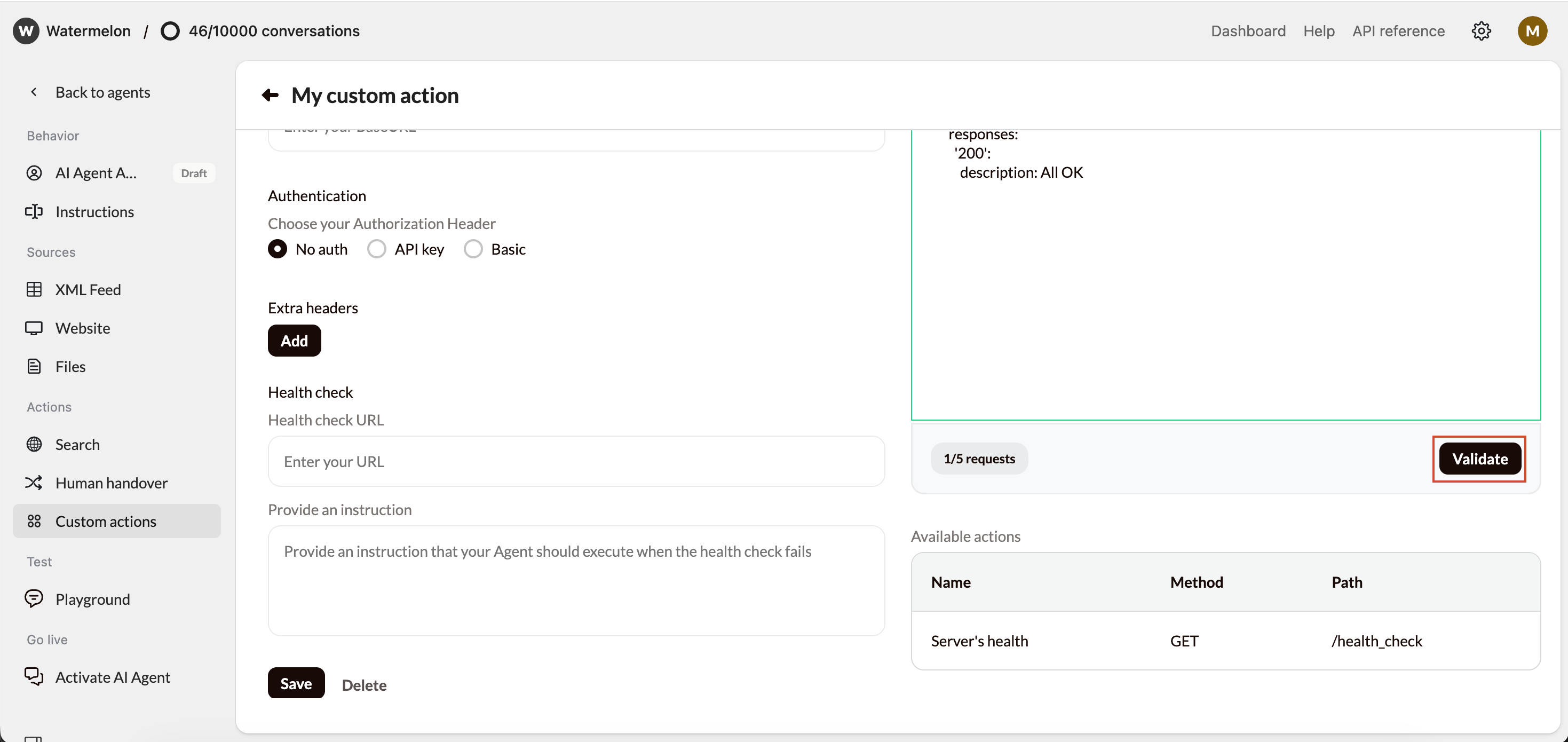The image size is (1568, 742).
Task: Click the /health_check path cell
Action: click(1377, 641)
